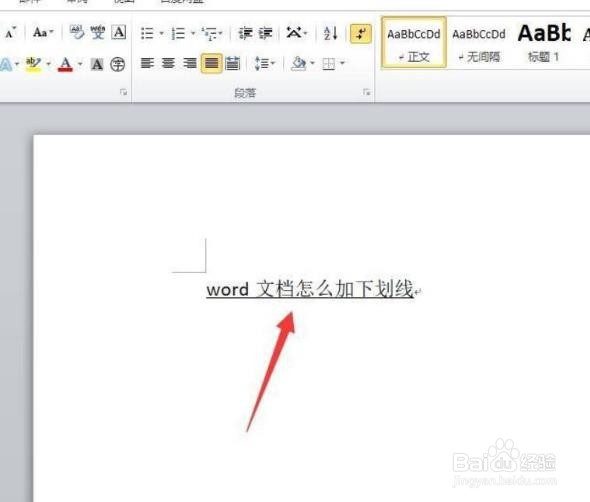The width and height of the screenshot is (590, 502).
Task: Select the 无间隔 style
Action: click(479, 43)
